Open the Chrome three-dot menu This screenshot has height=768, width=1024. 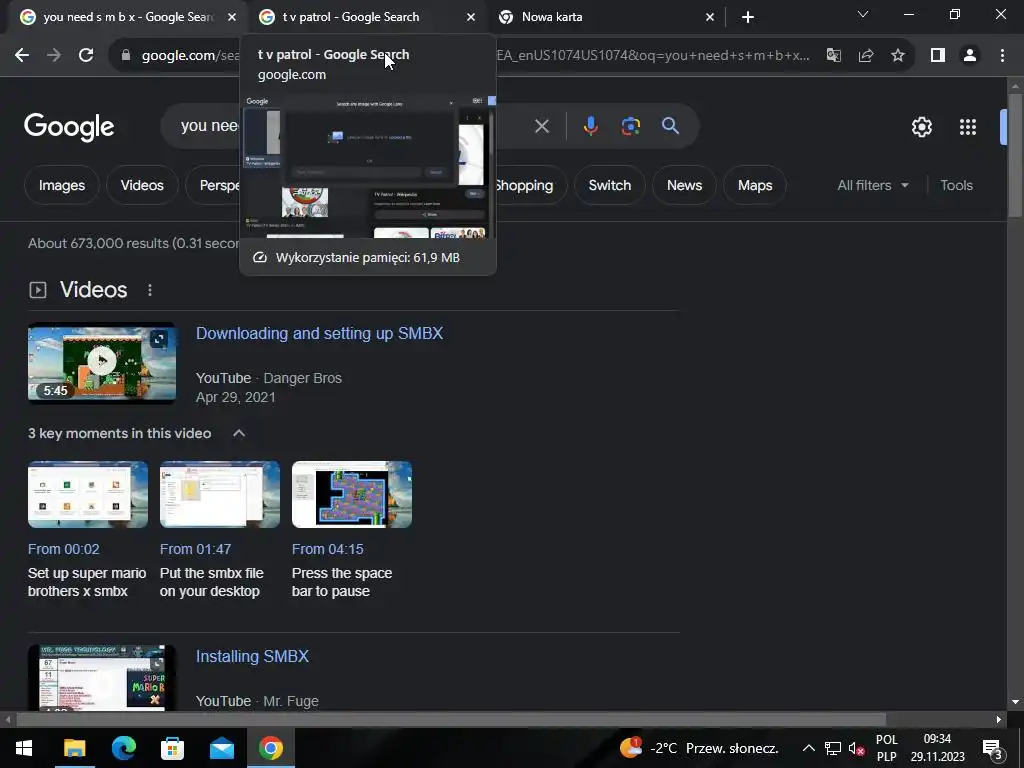coord(1002,56)
